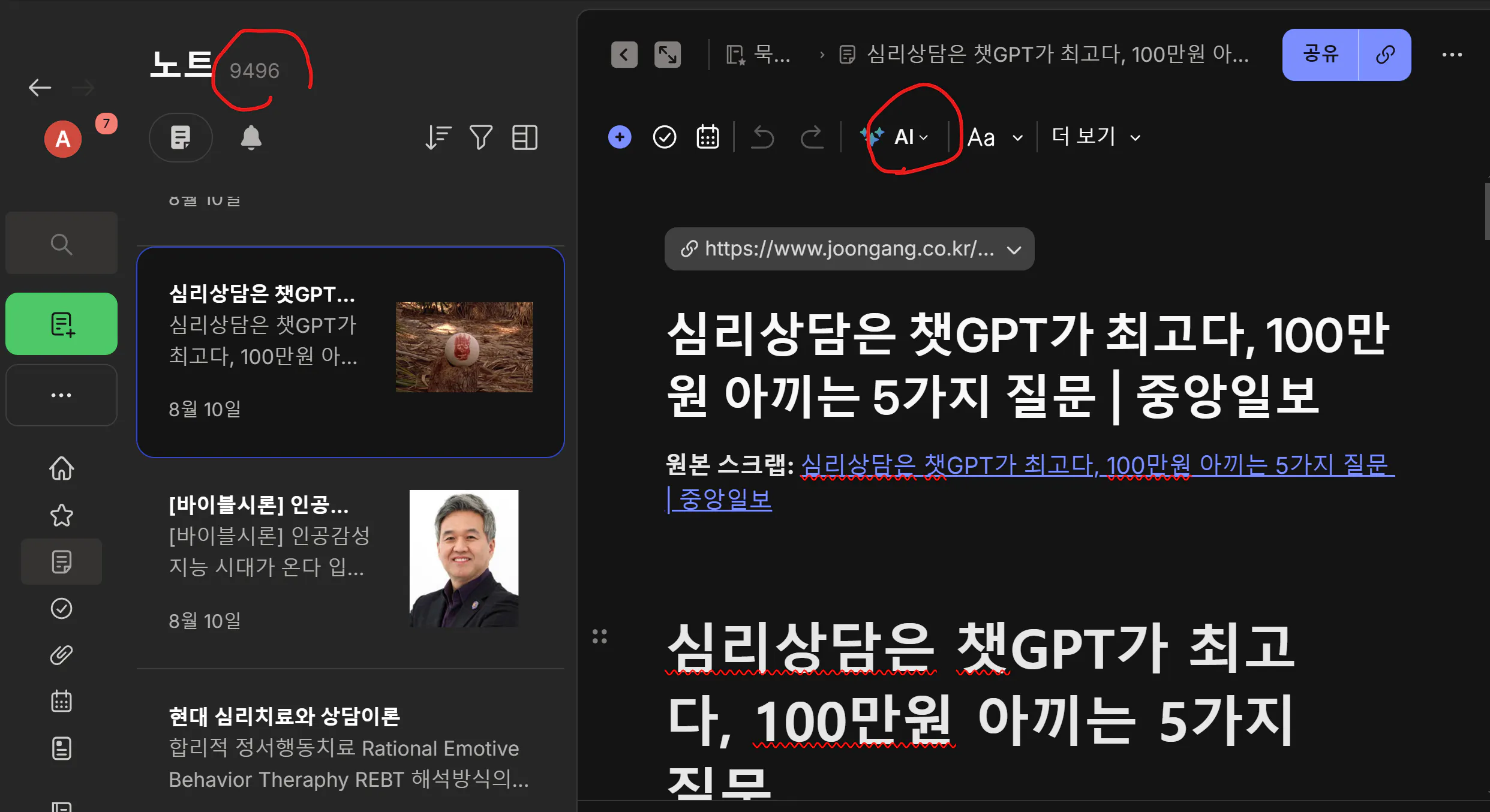1490x812 pixels.
Task: Open reminders via the bell icon
Action: click(251, 138)
